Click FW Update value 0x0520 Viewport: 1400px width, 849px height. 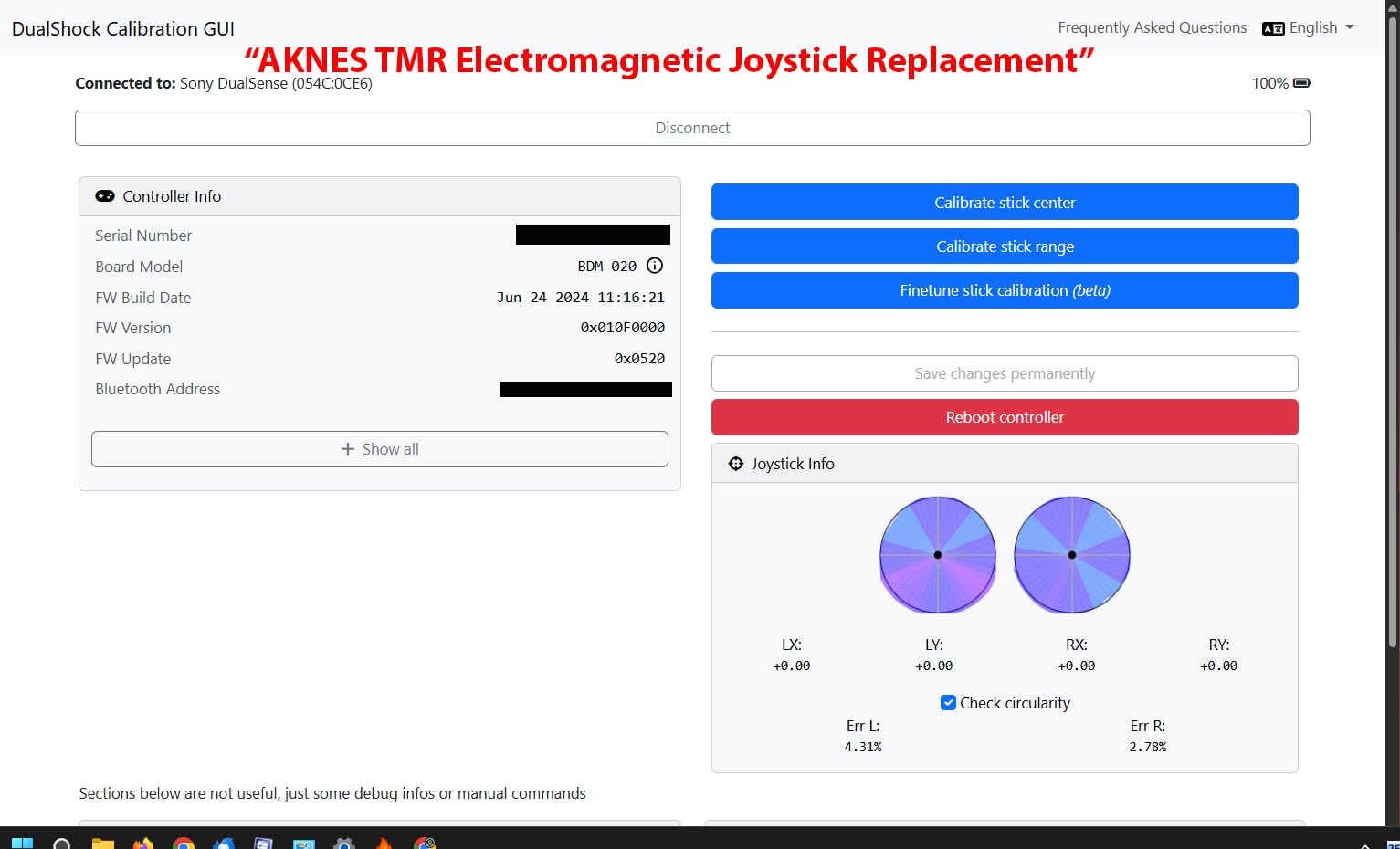pyautogui.click(x=639, y=359)
